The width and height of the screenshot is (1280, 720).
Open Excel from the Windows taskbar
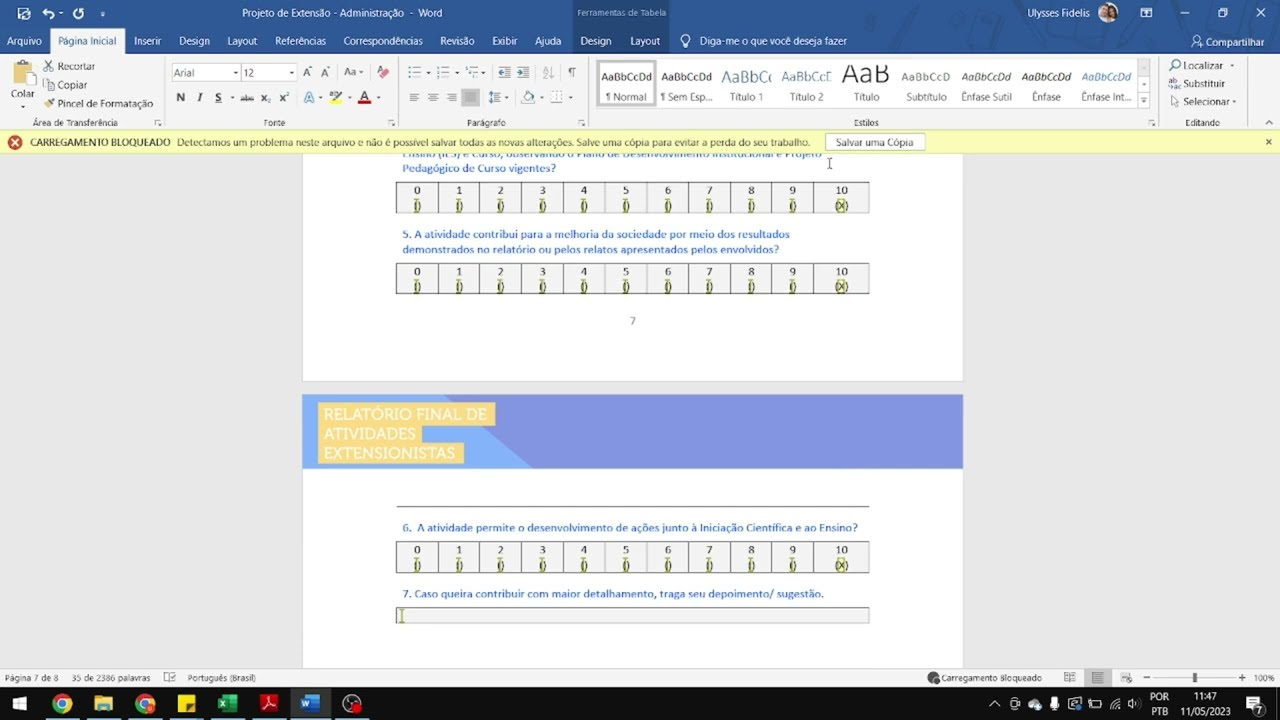tap(227, 703)
